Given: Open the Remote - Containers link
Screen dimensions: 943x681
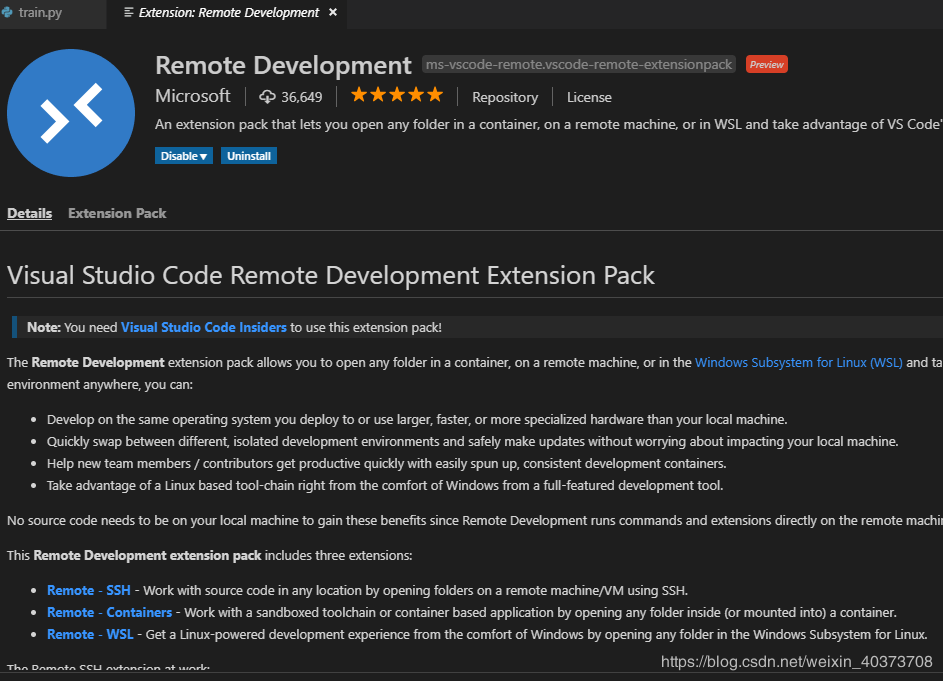Looking at the screenshot, I should pyautogui.click(x=109, y=612).
